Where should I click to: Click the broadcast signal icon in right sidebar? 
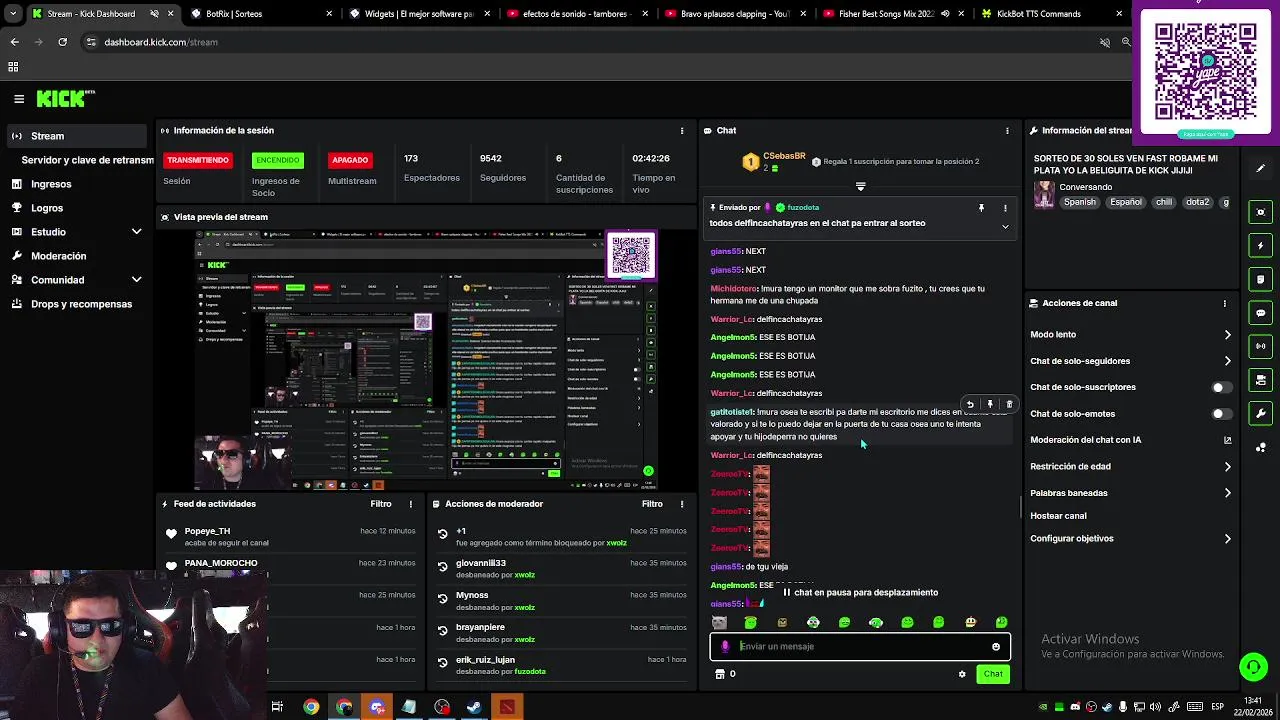pyautogui.click(x=1261, y=346)
